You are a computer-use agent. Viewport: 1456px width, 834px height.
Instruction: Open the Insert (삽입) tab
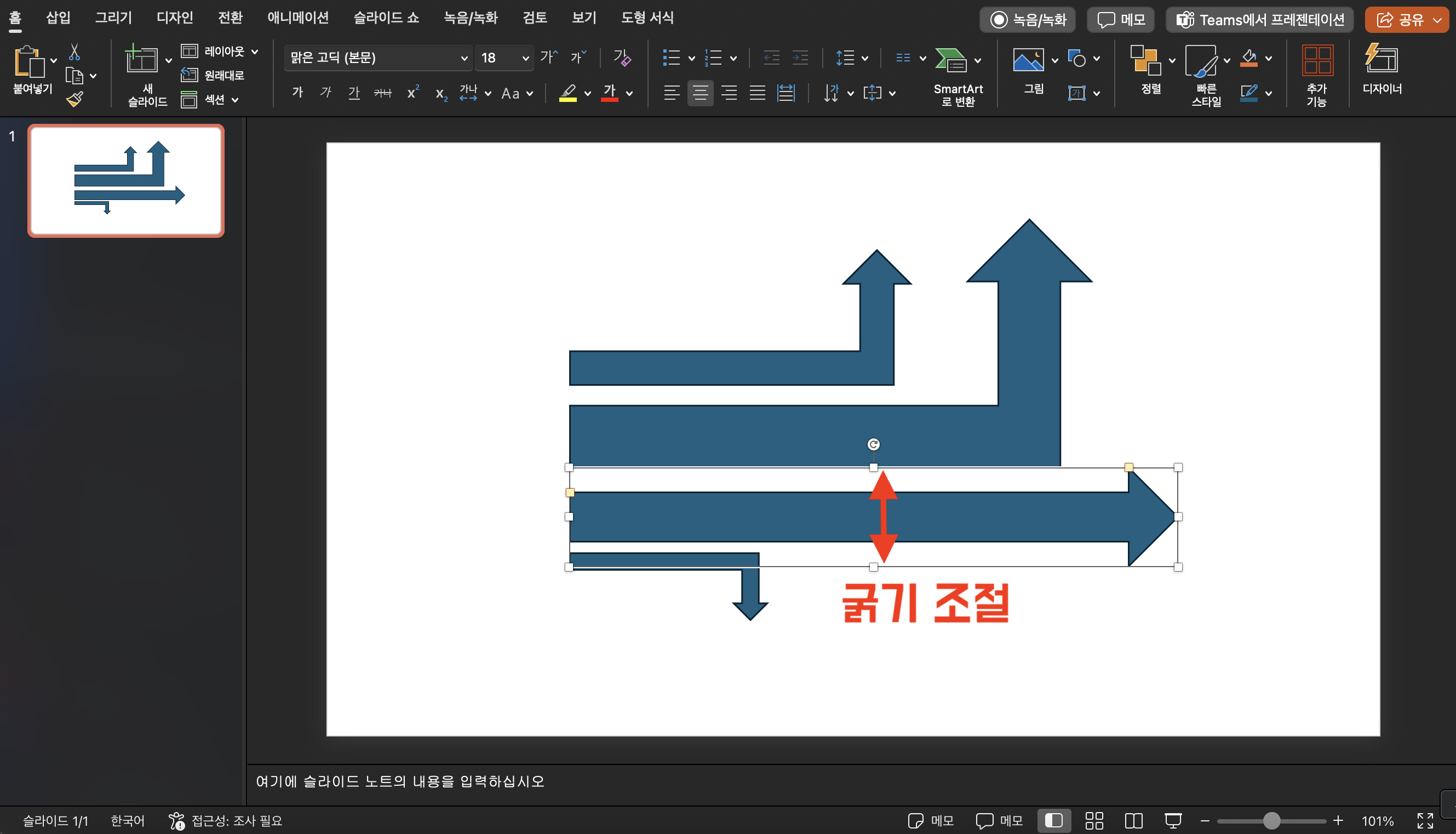(59, 17)
